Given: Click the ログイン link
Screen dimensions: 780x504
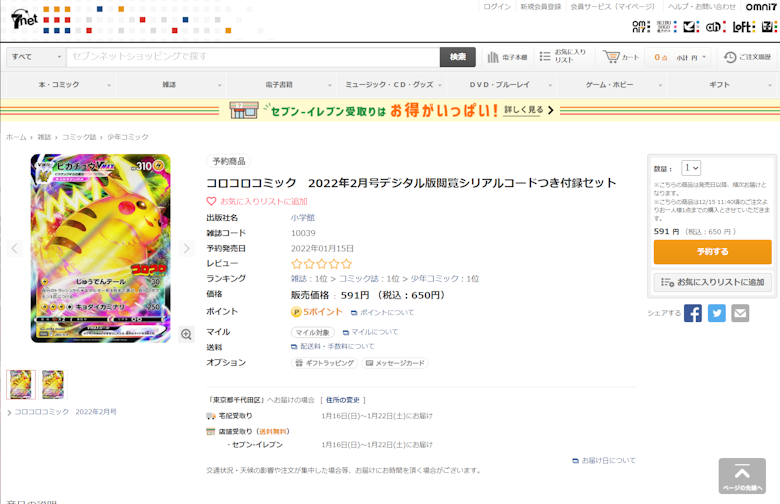Looking at the screenshot, I should pos(497,6).
